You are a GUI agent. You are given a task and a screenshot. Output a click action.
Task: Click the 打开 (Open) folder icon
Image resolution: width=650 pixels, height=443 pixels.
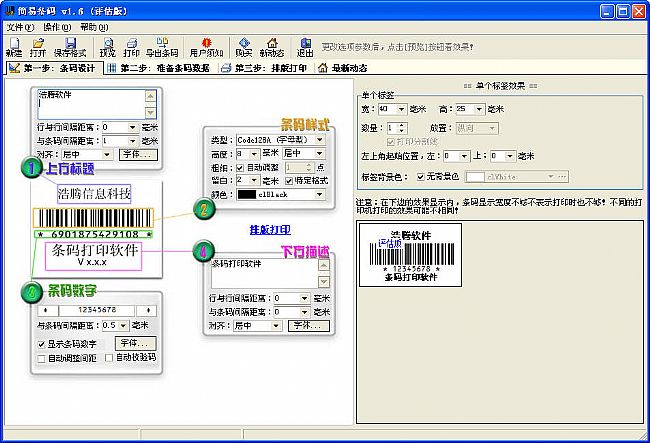pos(38,47)
